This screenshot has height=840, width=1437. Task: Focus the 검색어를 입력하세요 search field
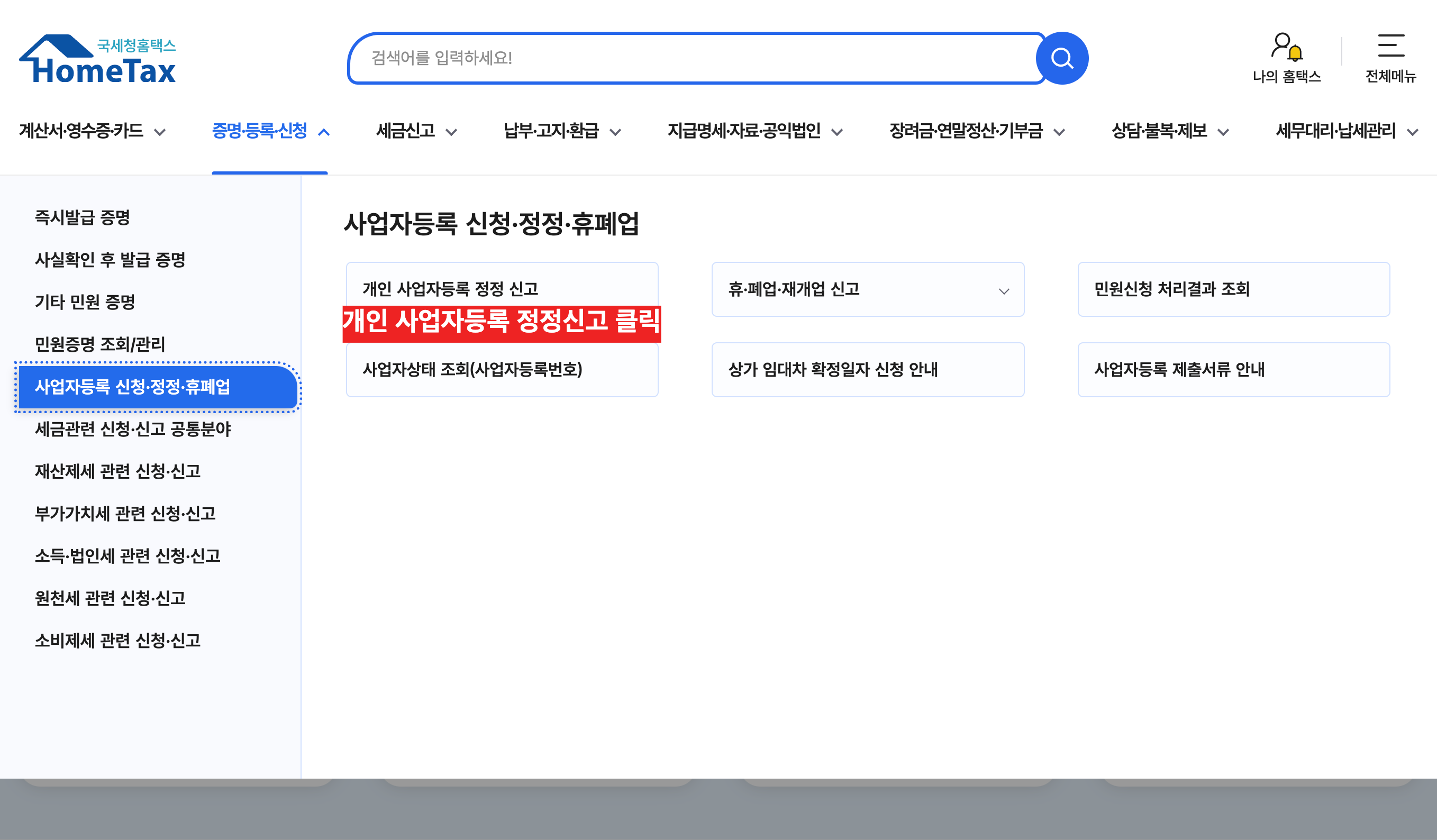(697, 58)
